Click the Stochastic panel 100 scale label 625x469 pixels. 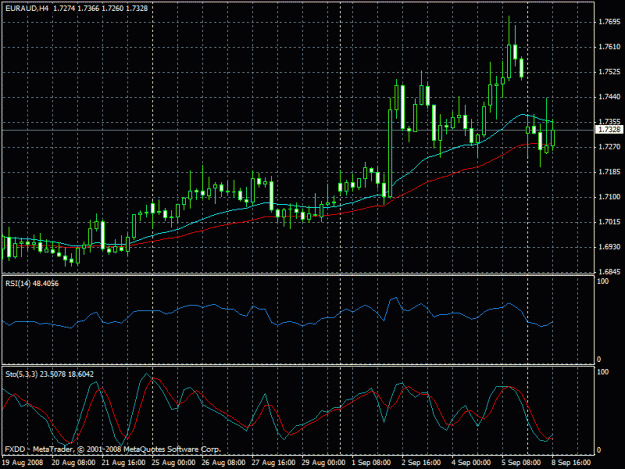tap(603, 372)
